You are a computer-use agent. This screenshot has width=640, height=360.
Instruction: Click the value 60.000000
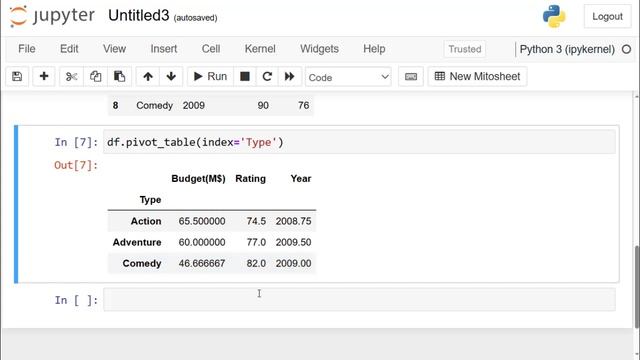[202, 242]
